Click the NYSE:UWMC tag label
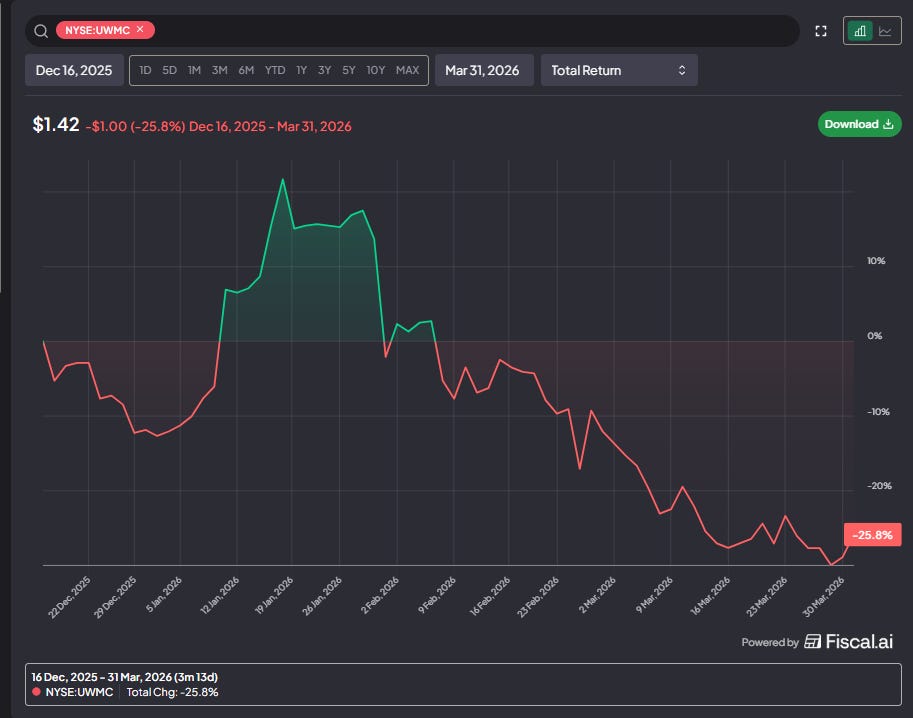 coord(97,30)
